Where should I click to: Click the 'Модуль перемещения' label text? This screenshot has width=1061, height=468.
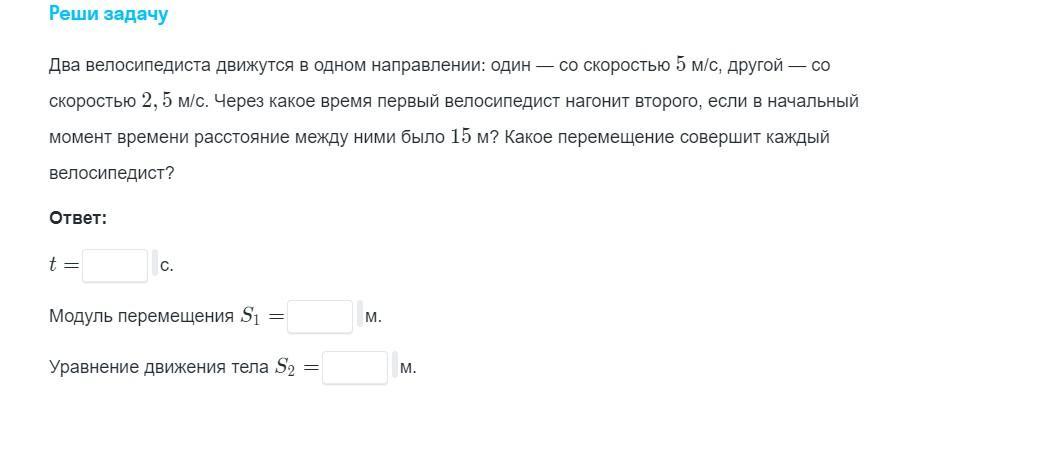pyautogui.click(x=141, y=317)
